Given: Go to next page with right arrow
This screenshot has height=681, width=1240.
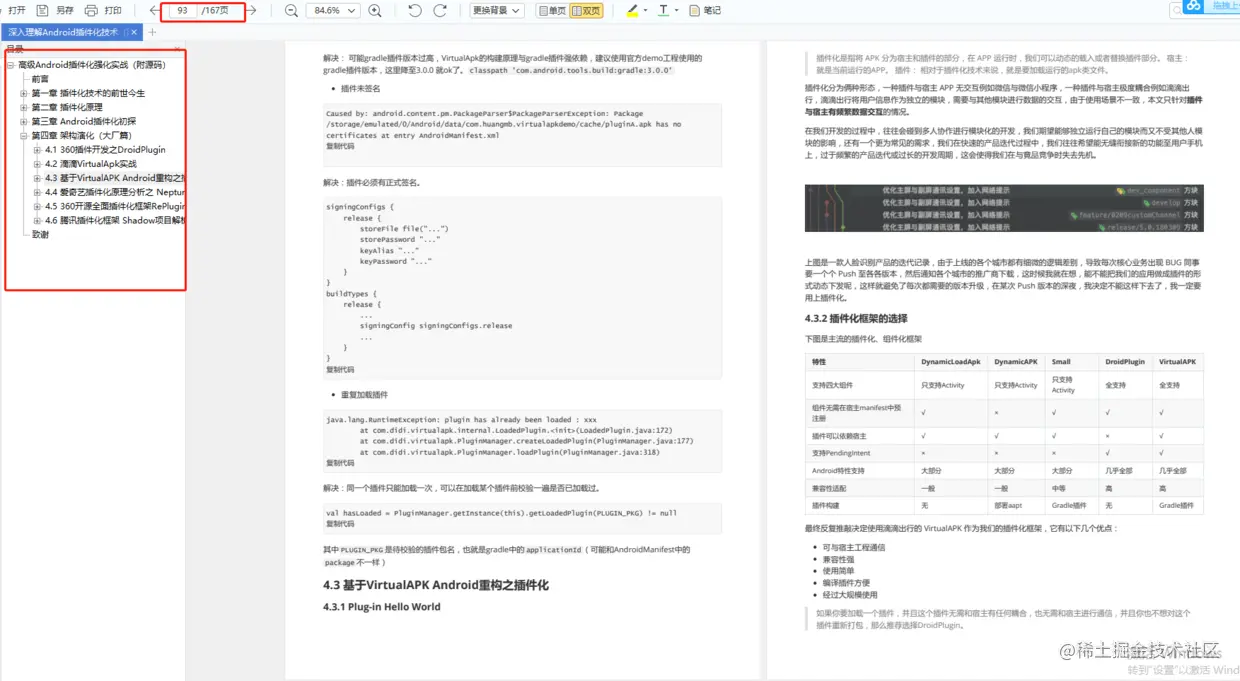Looking at the screenshot, I should 251,11.
